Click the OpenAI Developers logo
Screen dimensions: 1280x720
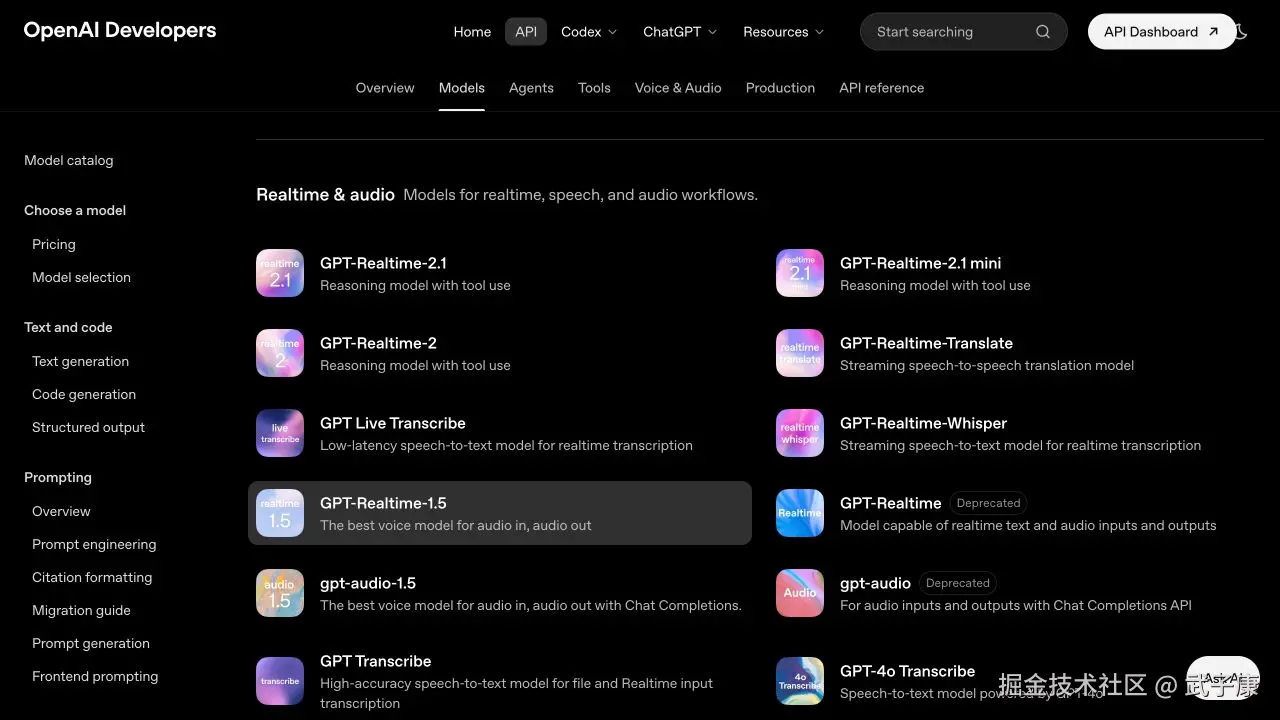tap(120, 31)
